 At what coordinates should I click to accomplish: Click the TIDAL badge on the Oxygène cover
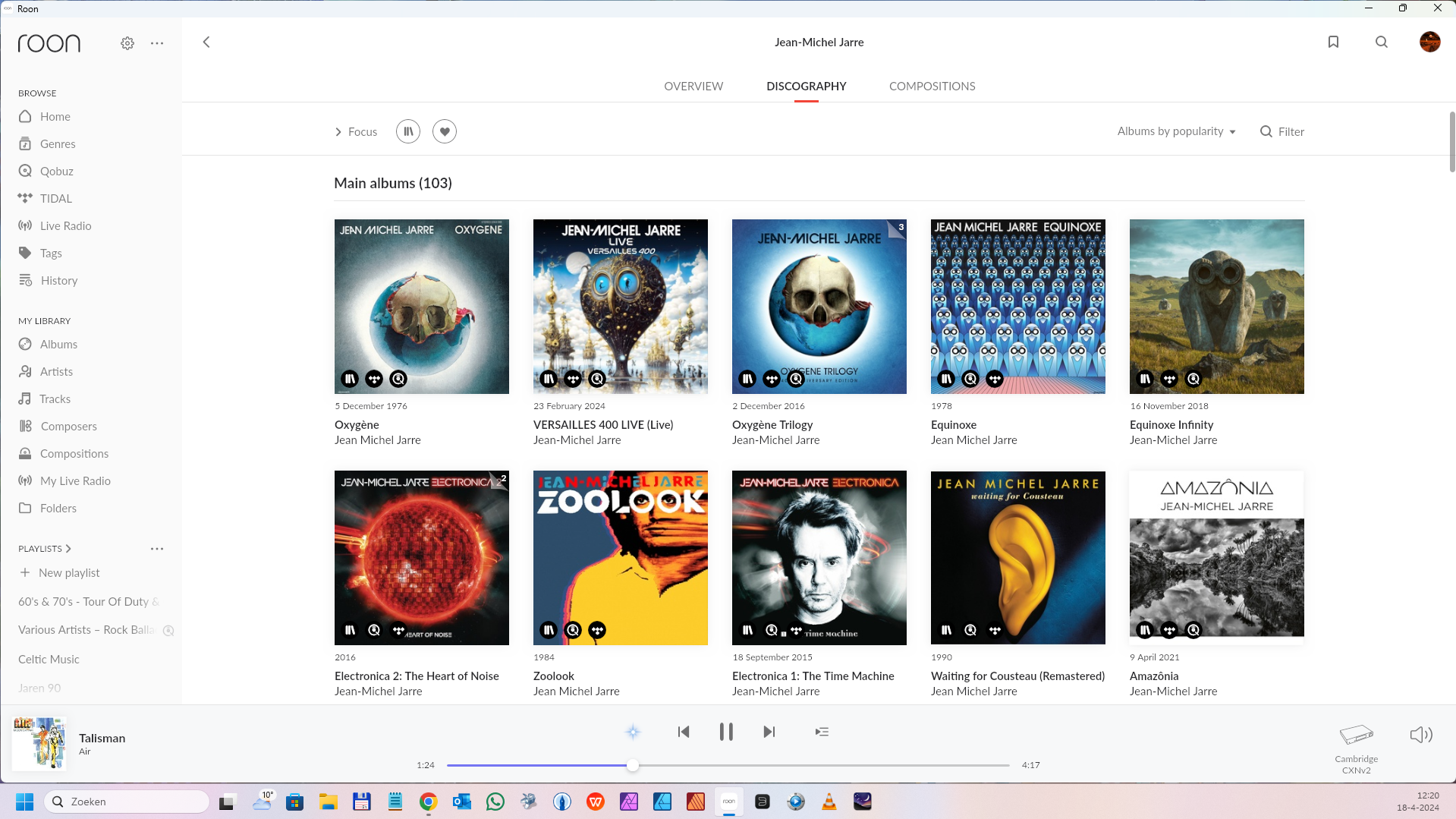coord(374,378)
